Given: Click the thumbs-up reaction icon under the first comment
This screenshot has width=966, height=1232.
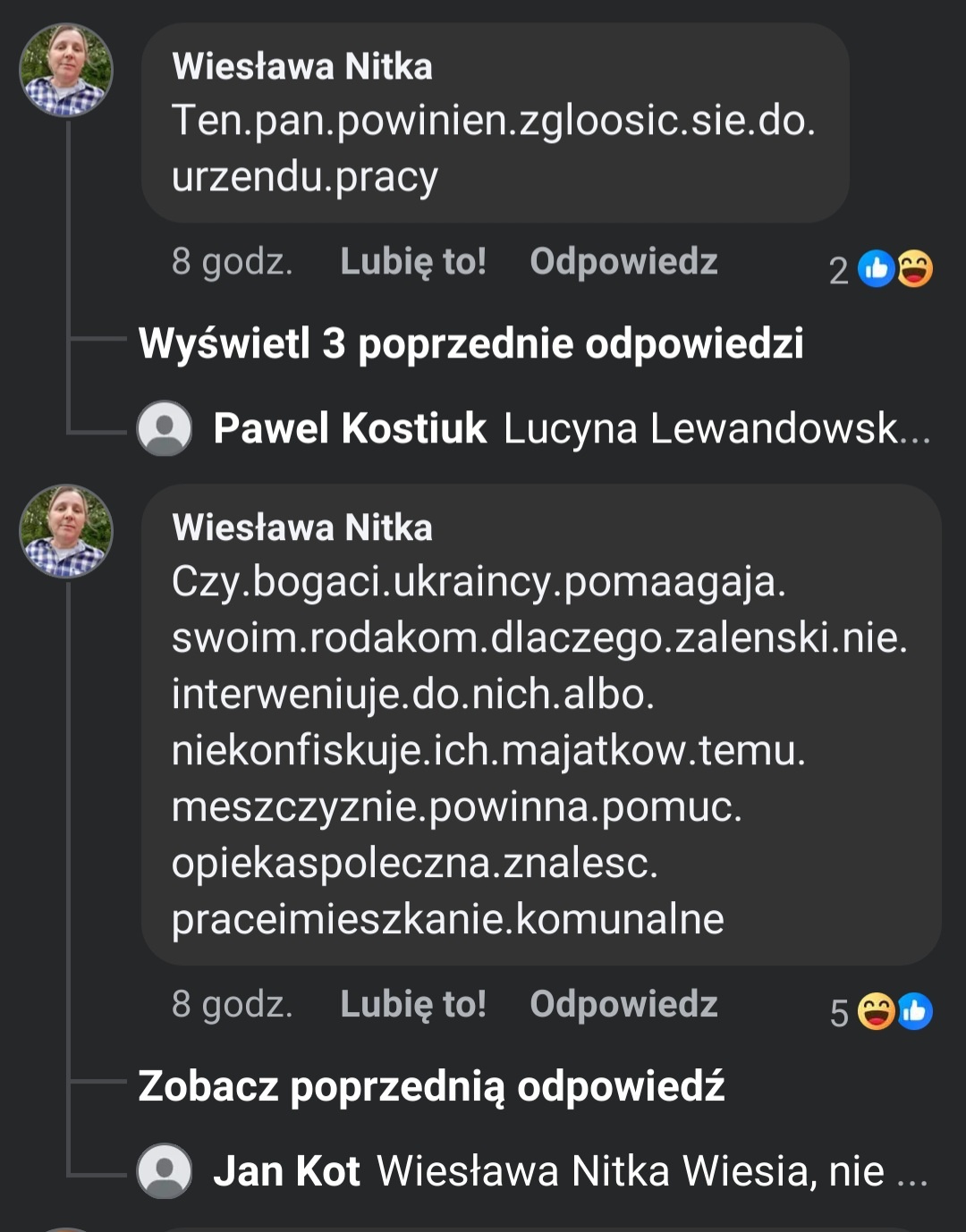Looking at the screenshot, I should click(x=877, y=266).
